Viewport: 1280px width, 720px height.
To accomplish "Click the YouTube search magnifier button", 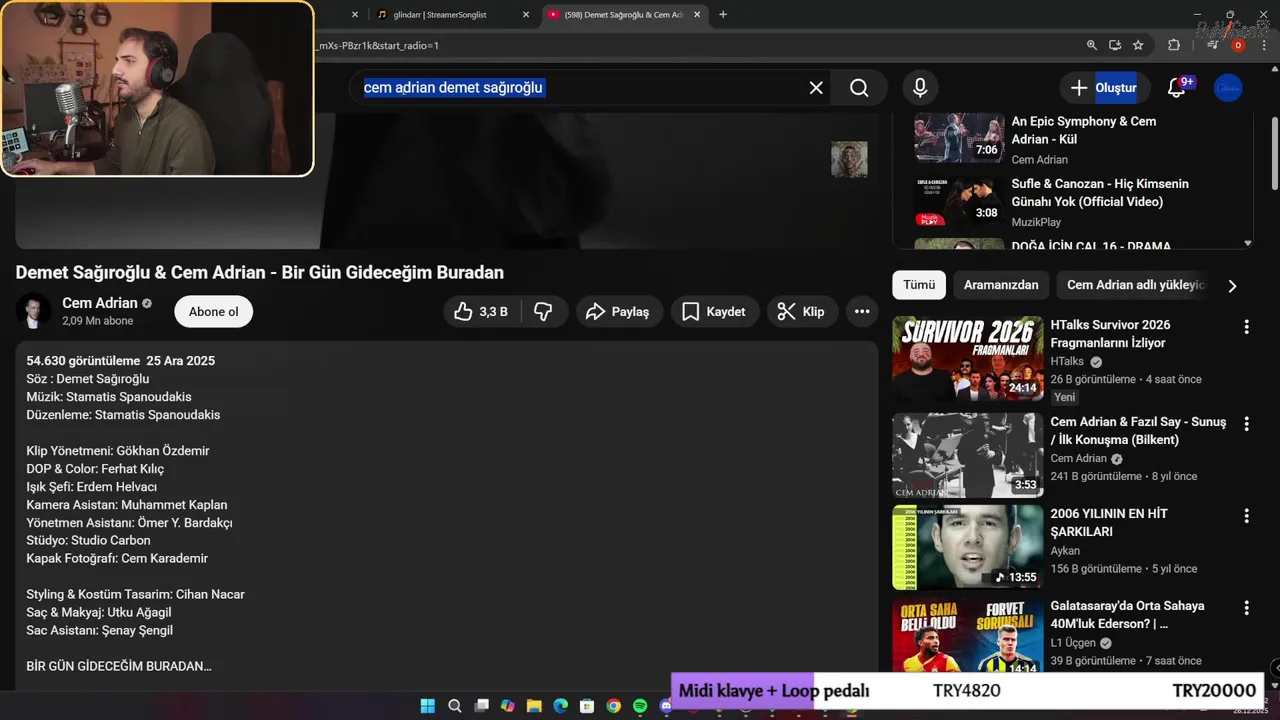I will [859, 88].
